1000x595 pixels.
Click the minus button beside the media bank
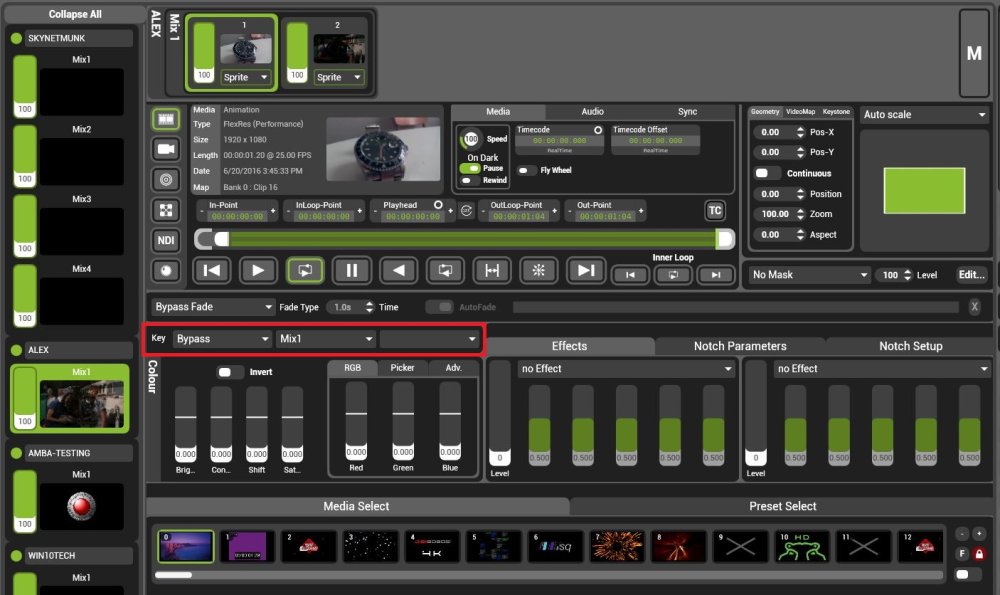pyautogui.click(x=962, y=533)
